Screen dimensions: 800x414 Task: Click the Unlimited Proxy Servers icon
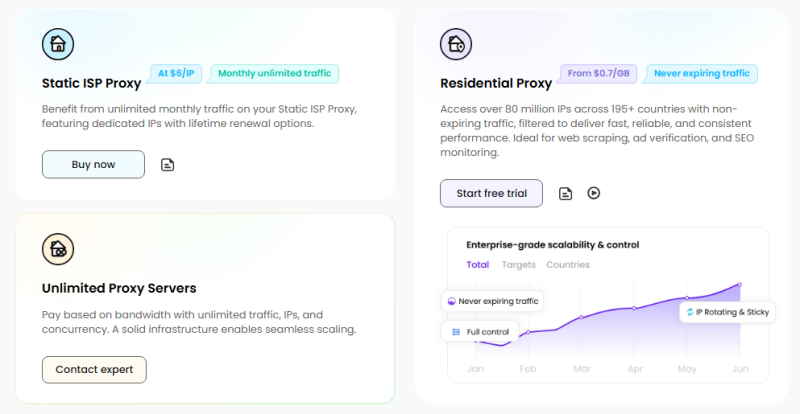point(58,249)
